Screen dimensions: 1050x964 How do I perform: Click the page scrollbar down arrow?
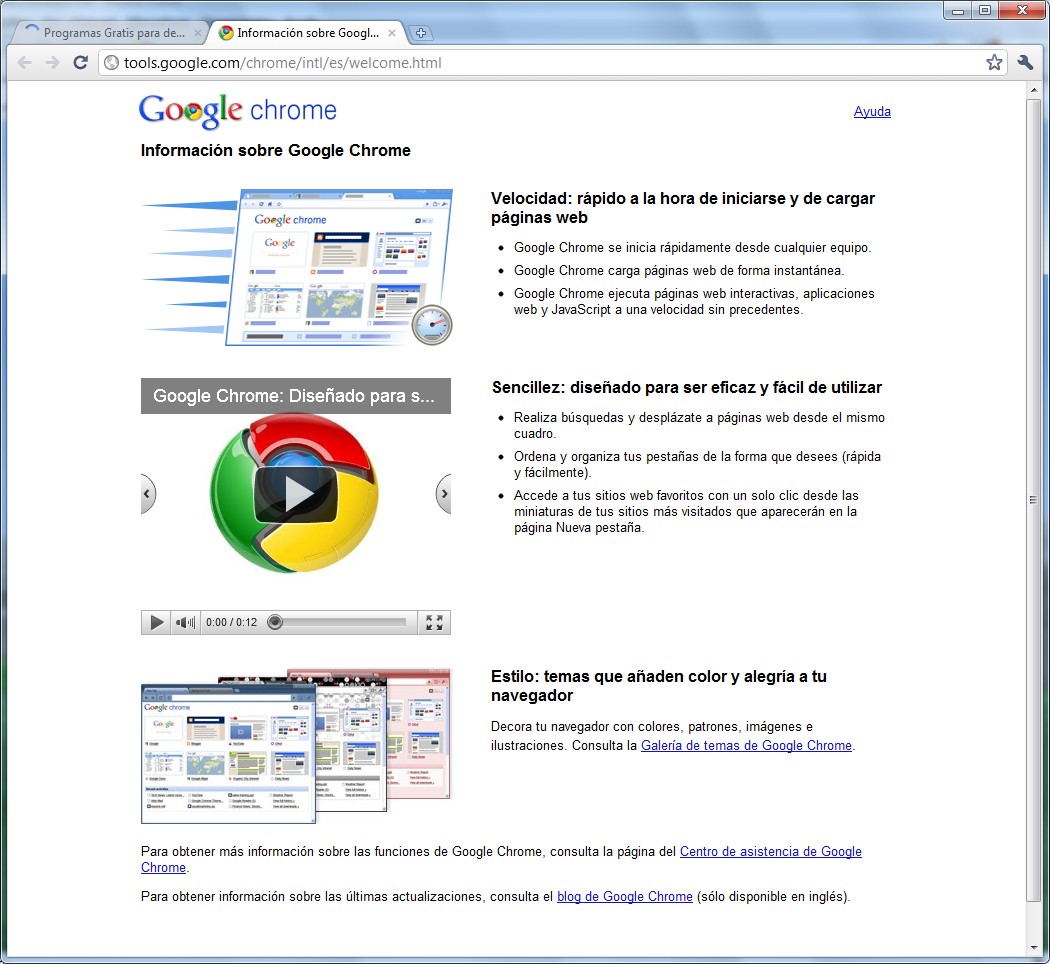tap(1033, 948)
